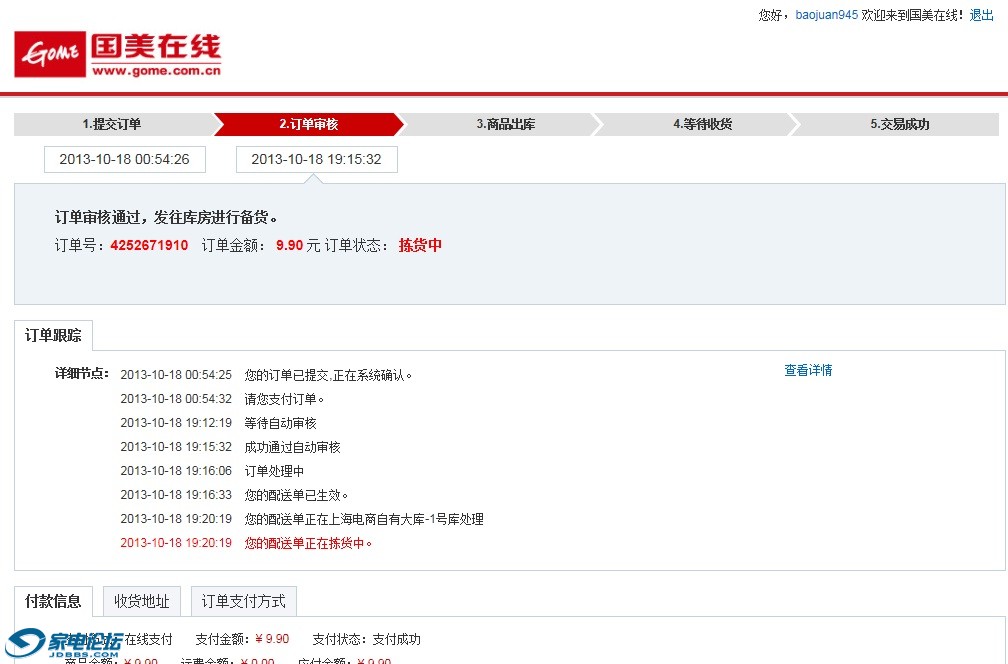Select step 4.等待收货
This screenshot has height=664, width=1008.
pyautogui.click(x=703, y=124)
